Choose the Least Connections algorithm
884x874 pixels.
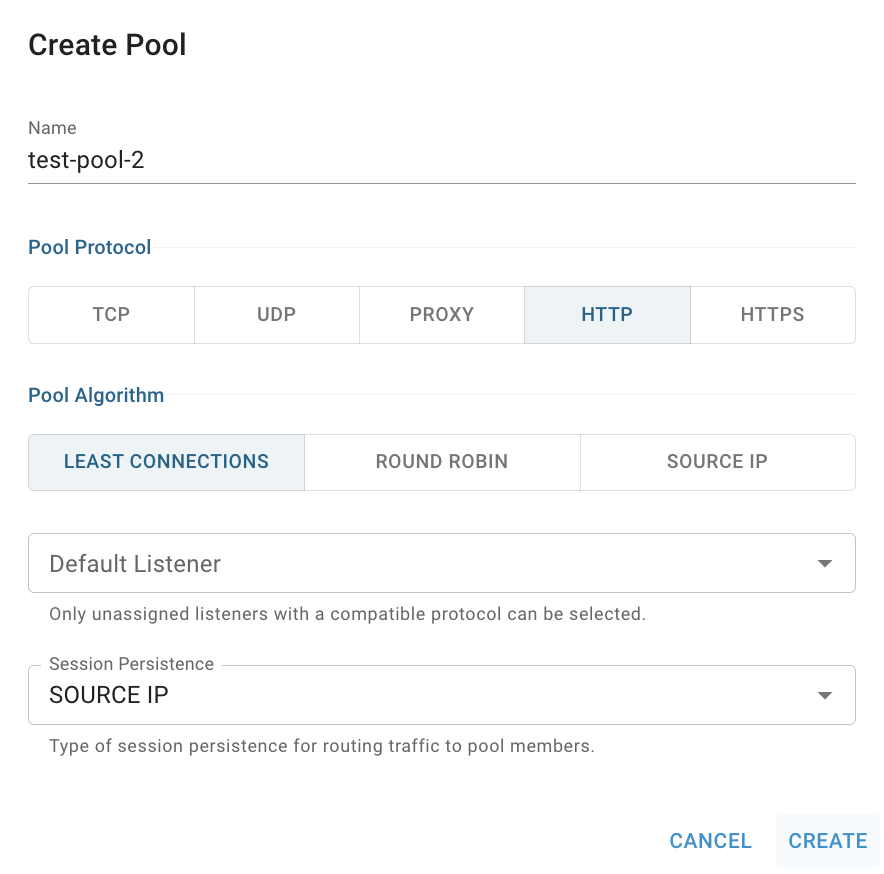(x=166, y=462)
